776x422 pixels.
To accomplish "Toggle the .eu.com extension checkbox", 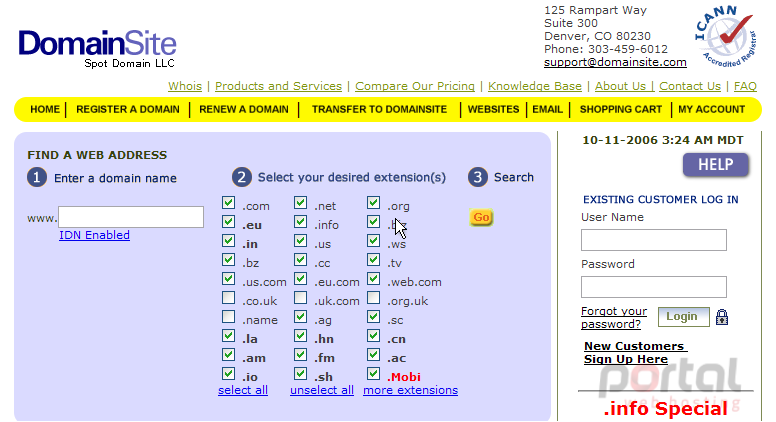I will click(x=300, y=279).
